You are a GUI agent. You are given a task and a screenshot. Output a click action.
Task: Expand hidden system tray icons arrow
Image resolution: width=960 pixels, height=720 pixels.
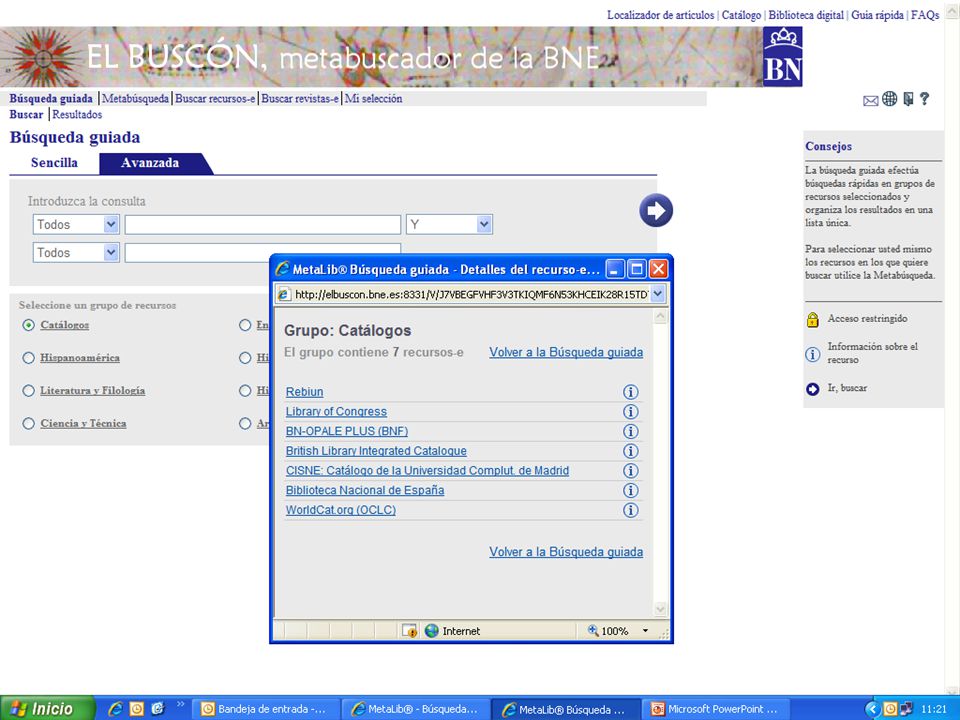pos(872,709)
